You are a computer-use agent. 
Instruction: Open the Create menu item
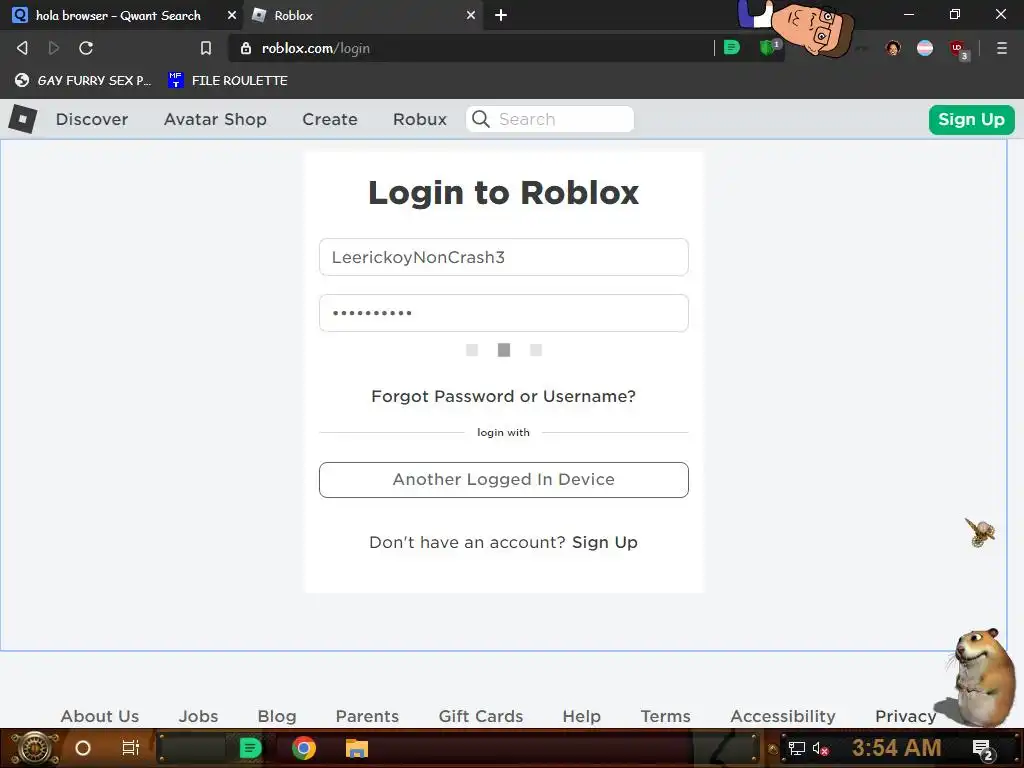tap(330, 120)
